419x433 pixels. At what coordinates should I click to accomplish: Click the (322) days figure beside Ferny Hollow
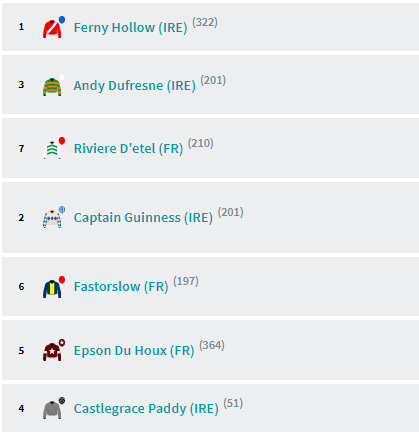(x=205, y=22)
